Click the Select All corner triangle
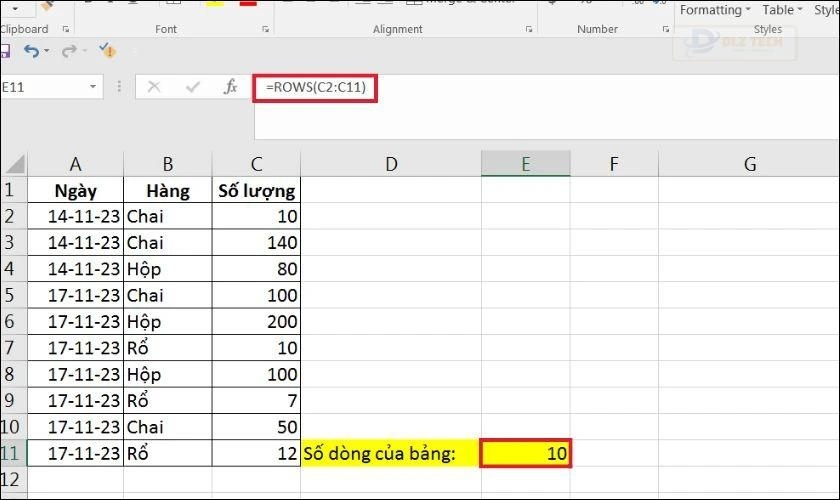840x500 pixels. pos(14,163)
